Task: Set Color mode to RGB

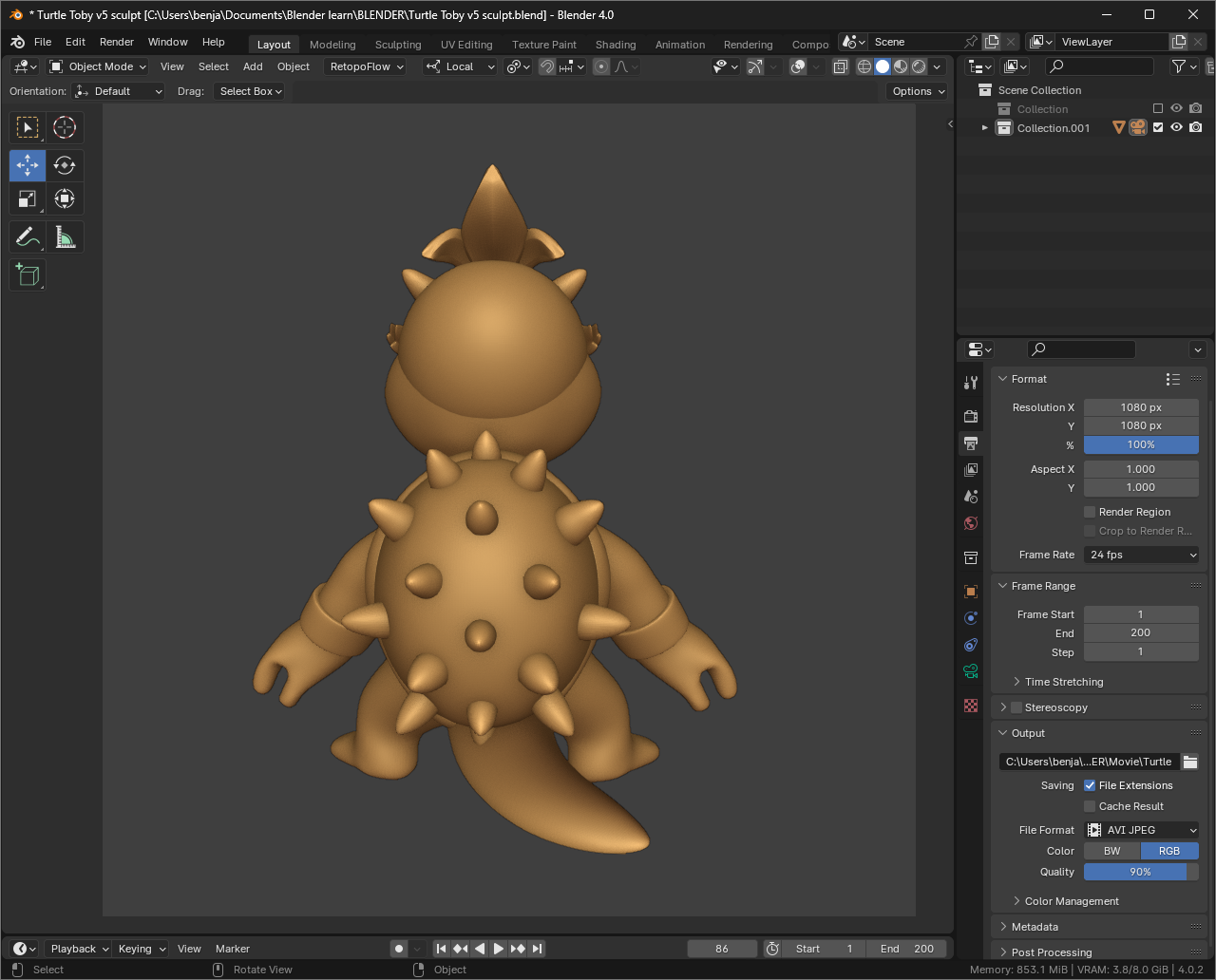Action: pos(1169,851)
